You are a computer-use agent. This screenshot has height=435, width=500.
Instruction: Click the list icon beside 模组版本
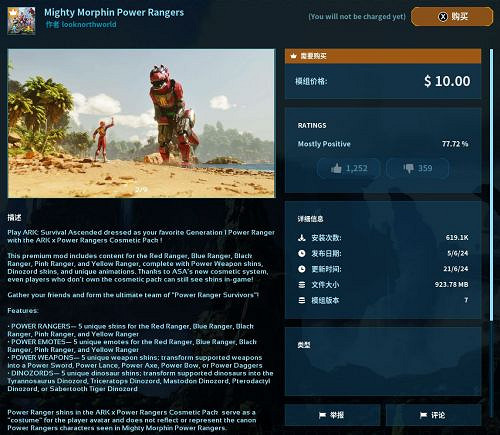[301, 300]
